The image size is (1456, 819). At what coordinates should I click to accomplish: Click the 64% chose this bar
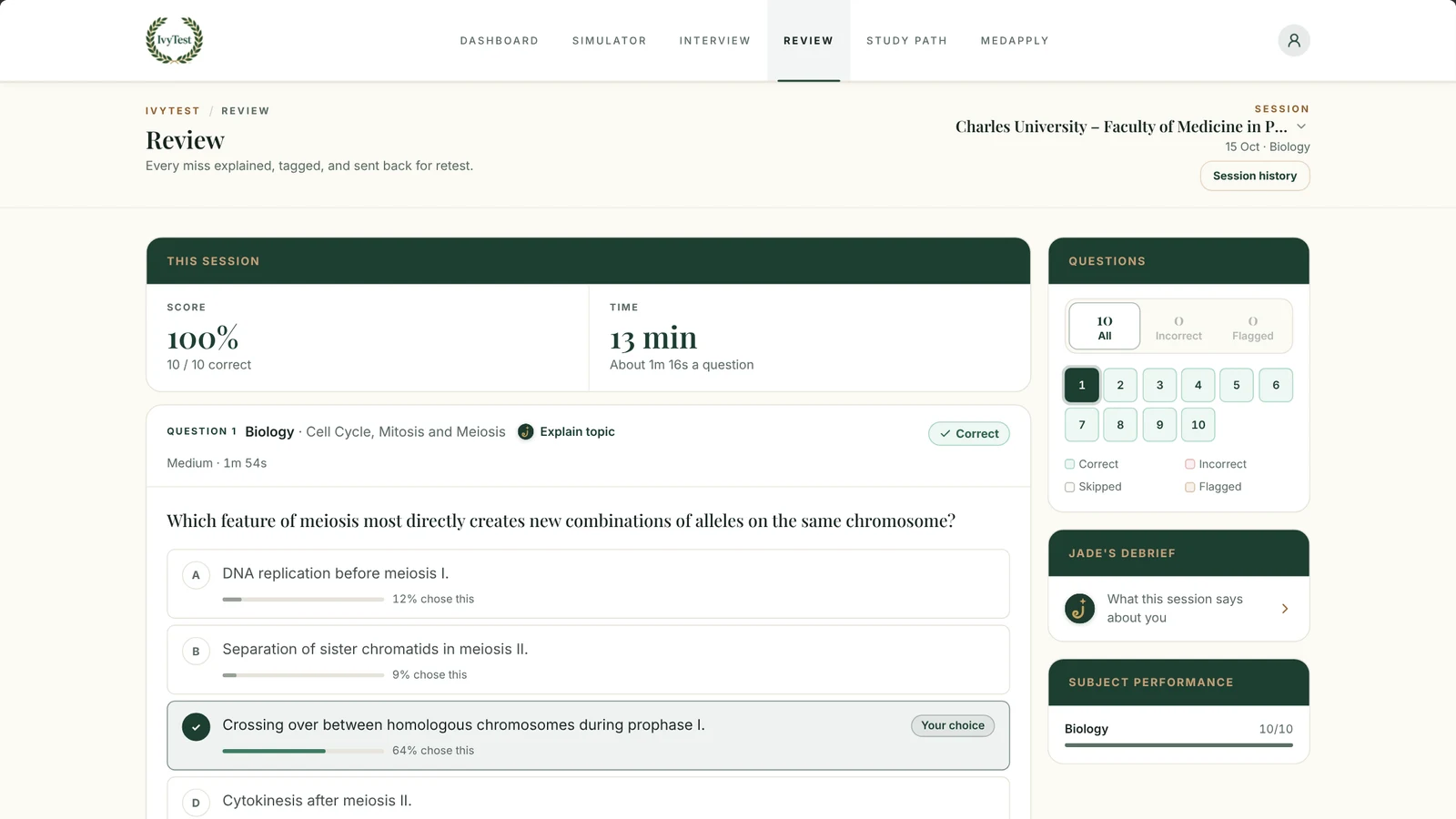pos(303,750)
